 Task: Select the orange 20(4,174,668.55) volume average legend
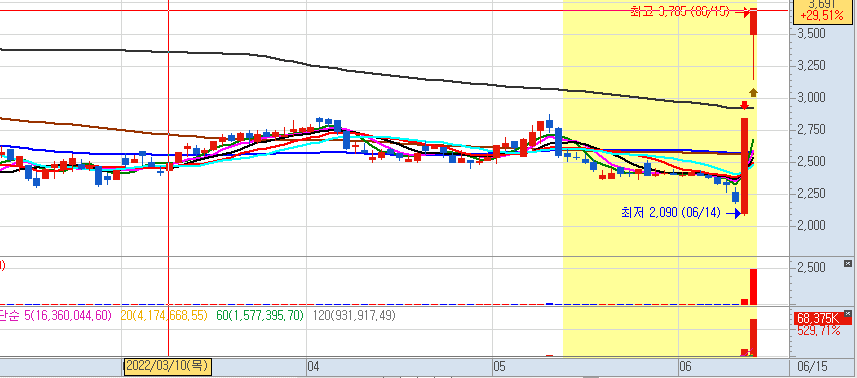click(x=165, y=316)
